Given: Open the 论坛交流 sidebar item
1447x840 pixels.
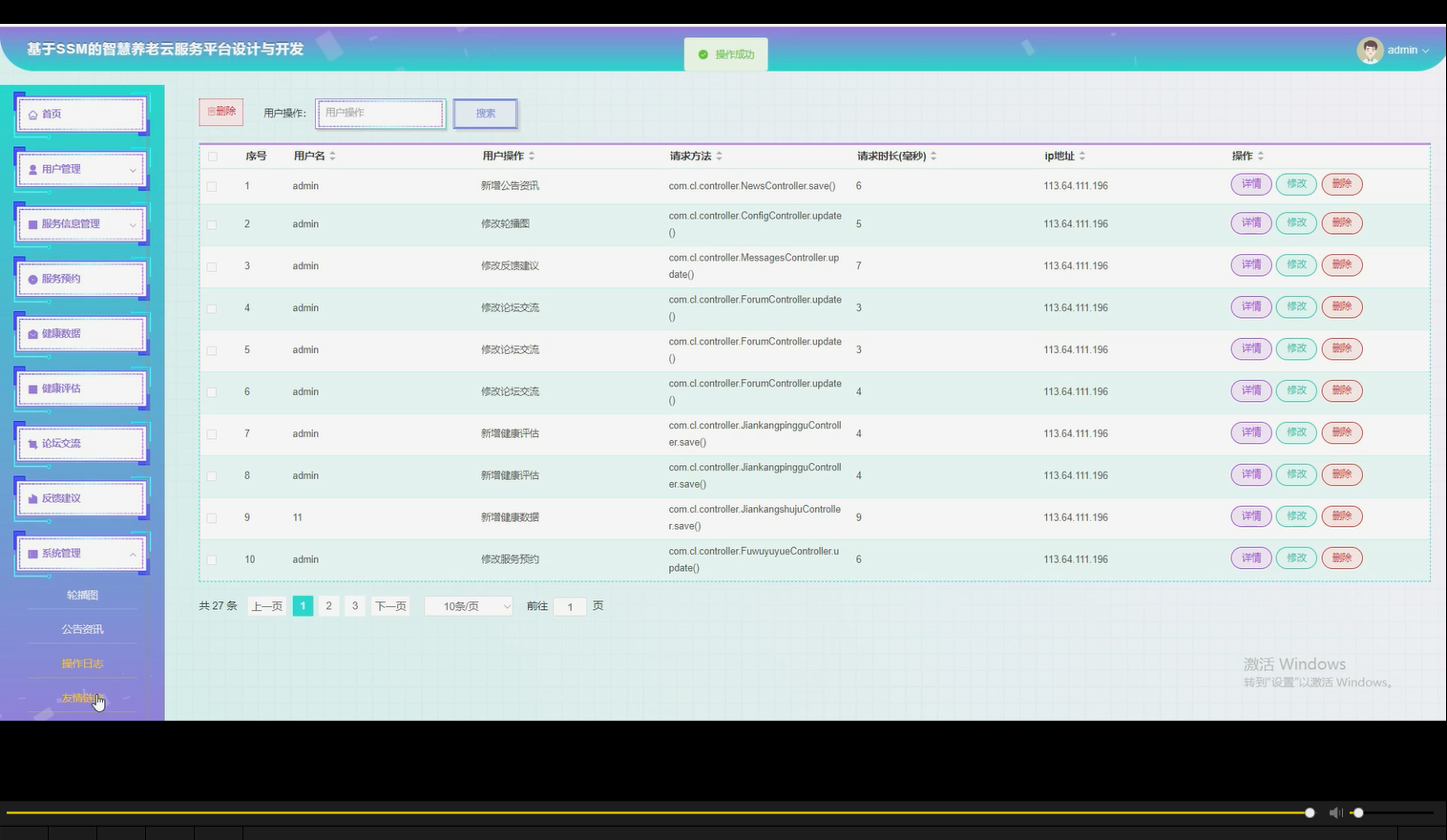Looking at the screenshot, I should 81,443.
